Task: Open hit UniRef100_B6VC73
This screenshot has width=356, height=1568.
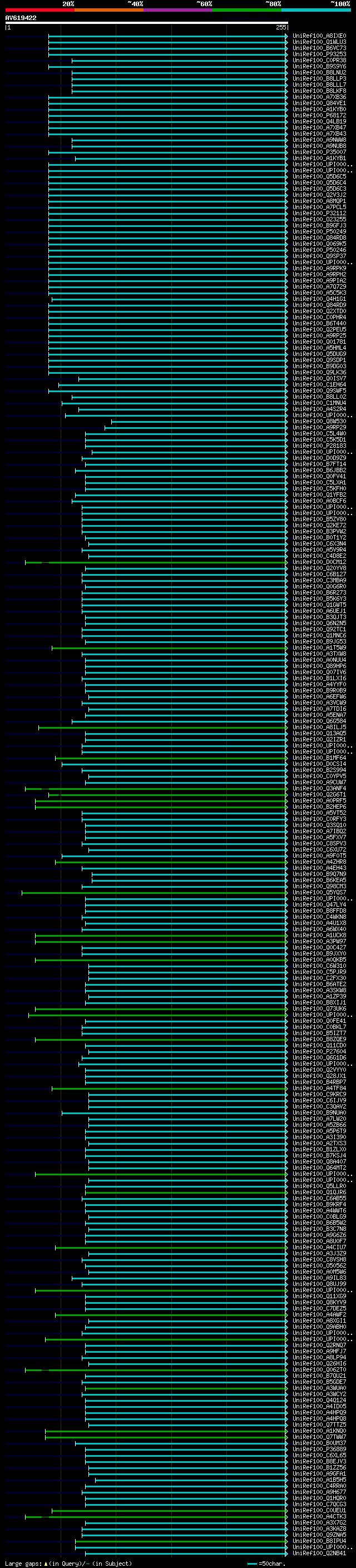Action: pyautogui.click(x=319, y=48)
